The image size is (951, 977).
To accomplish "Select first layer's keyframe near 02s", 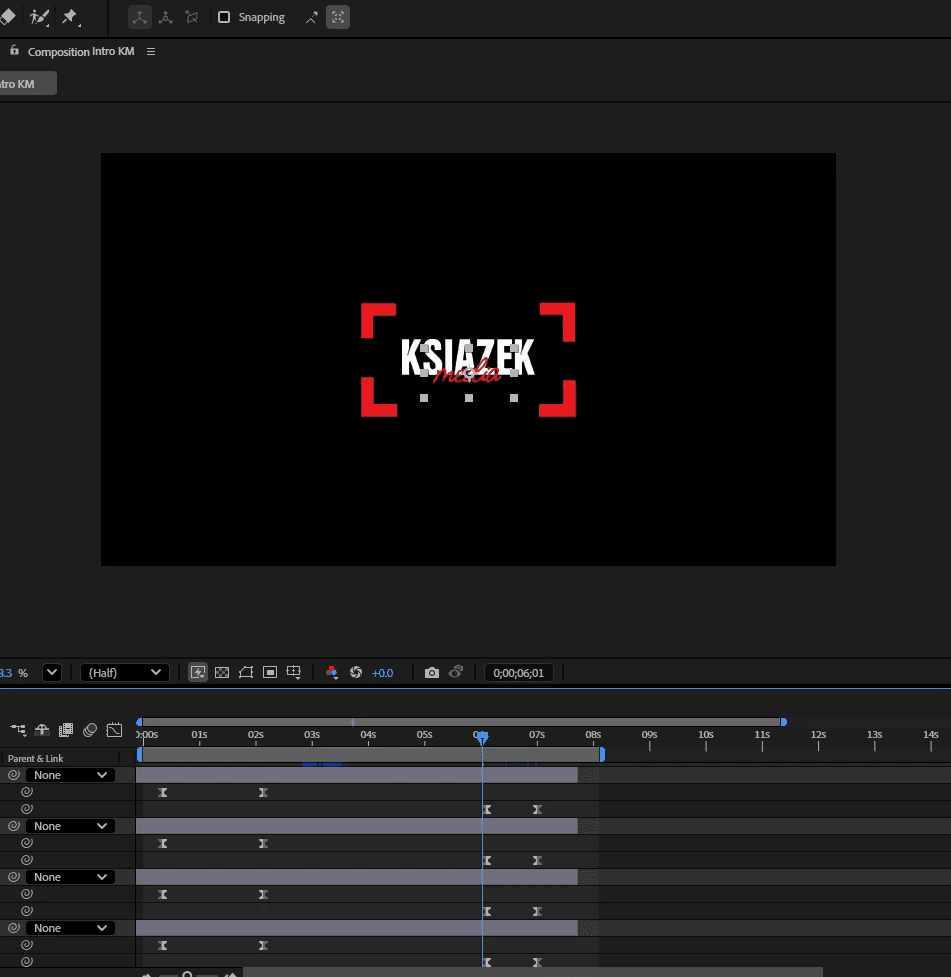I will 263,793.
